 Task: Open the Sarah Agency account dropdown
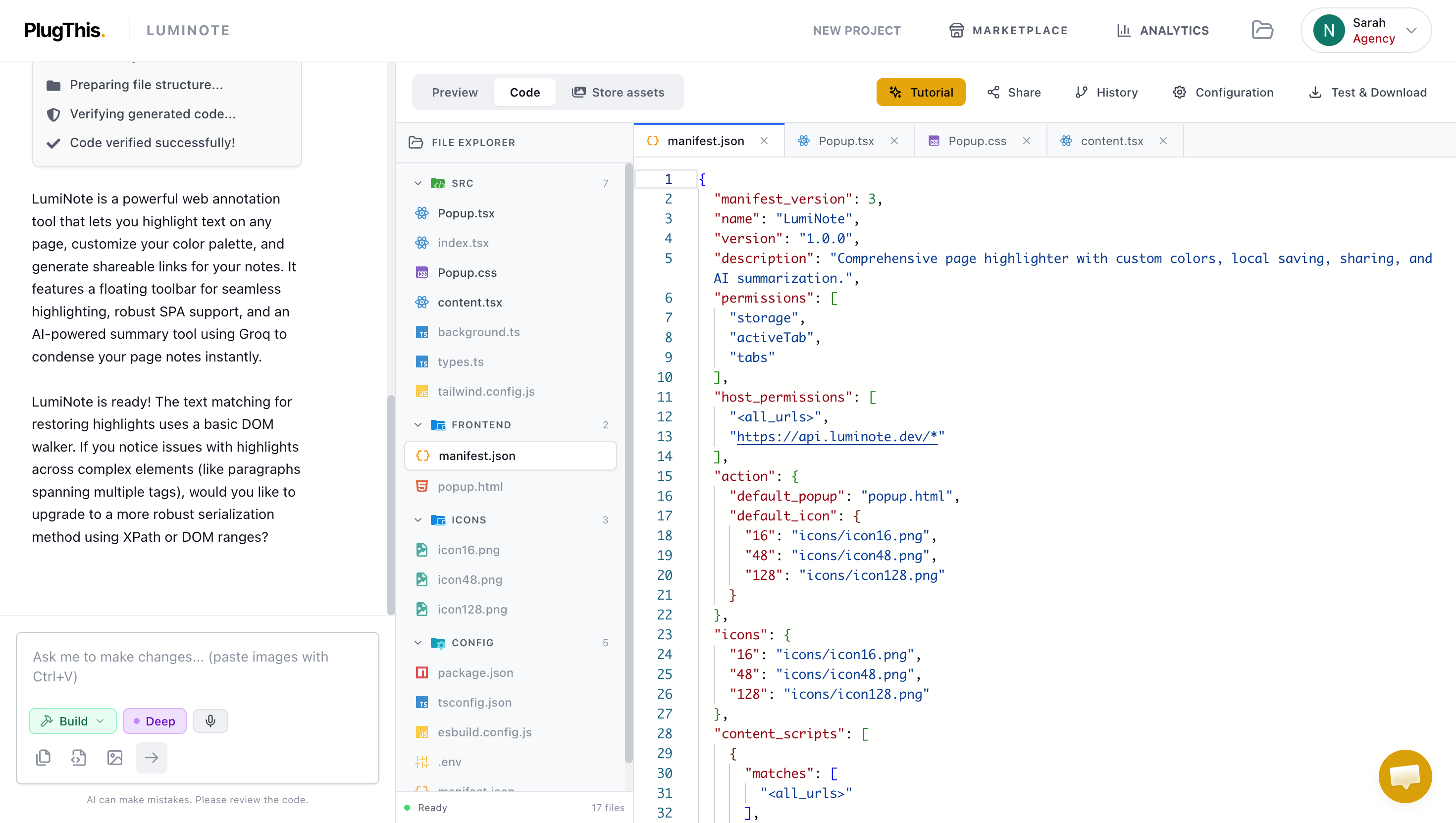click(x=1365, y=31)
